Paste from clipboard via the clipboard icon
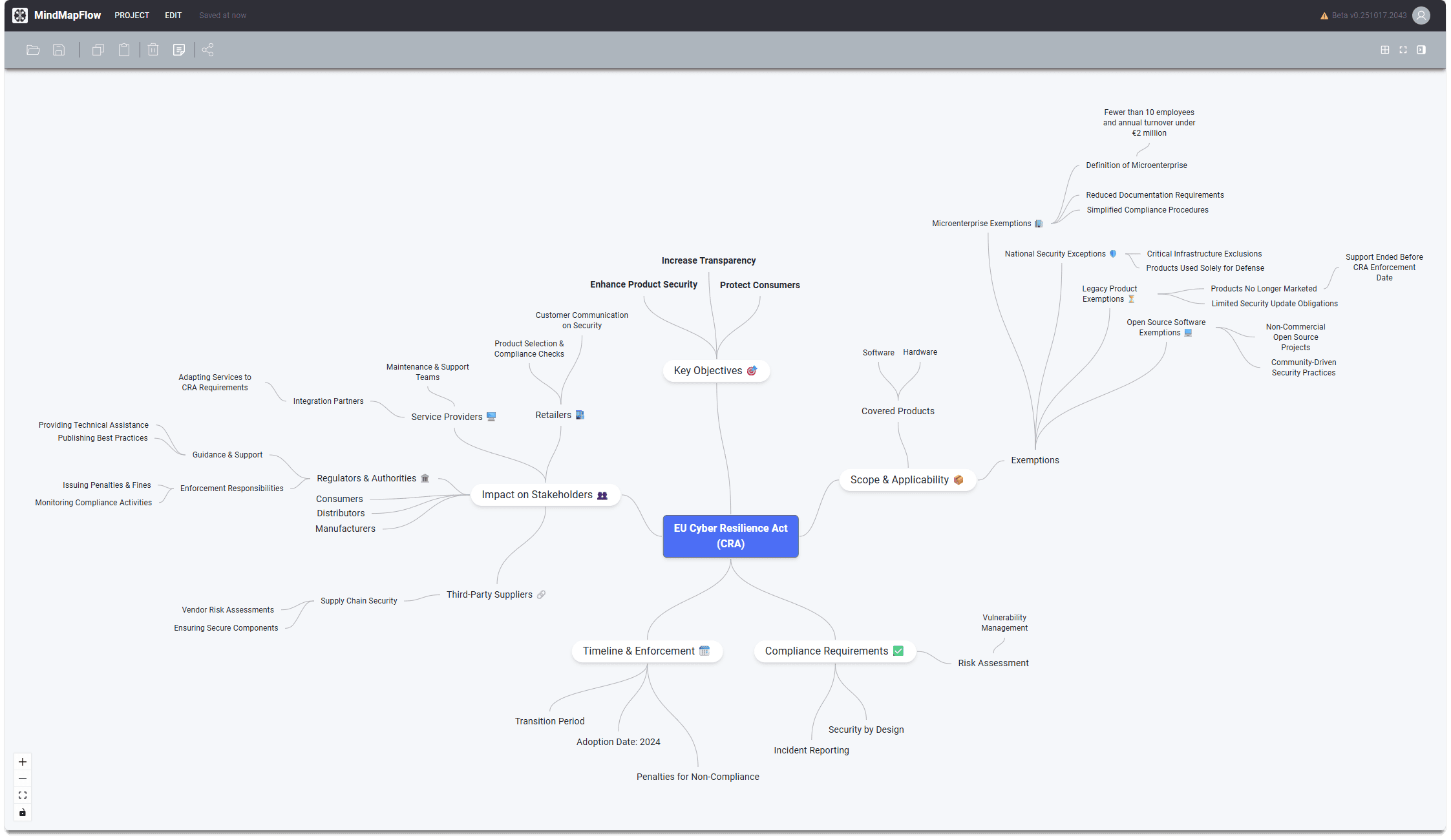 (x=124, y=50)
